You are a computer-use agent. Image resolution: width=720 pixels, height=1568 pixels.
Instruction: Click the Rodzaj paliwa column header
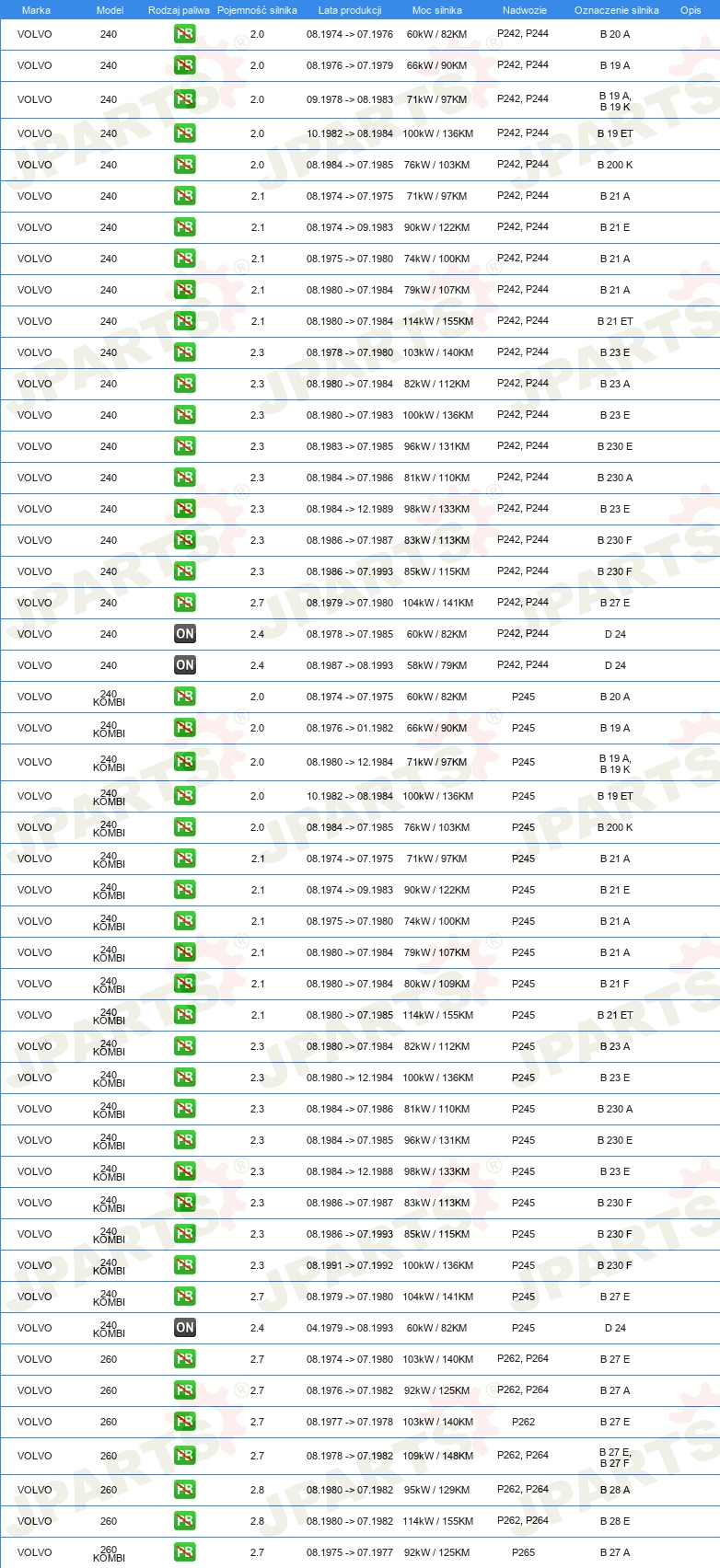tap(179, 10)
